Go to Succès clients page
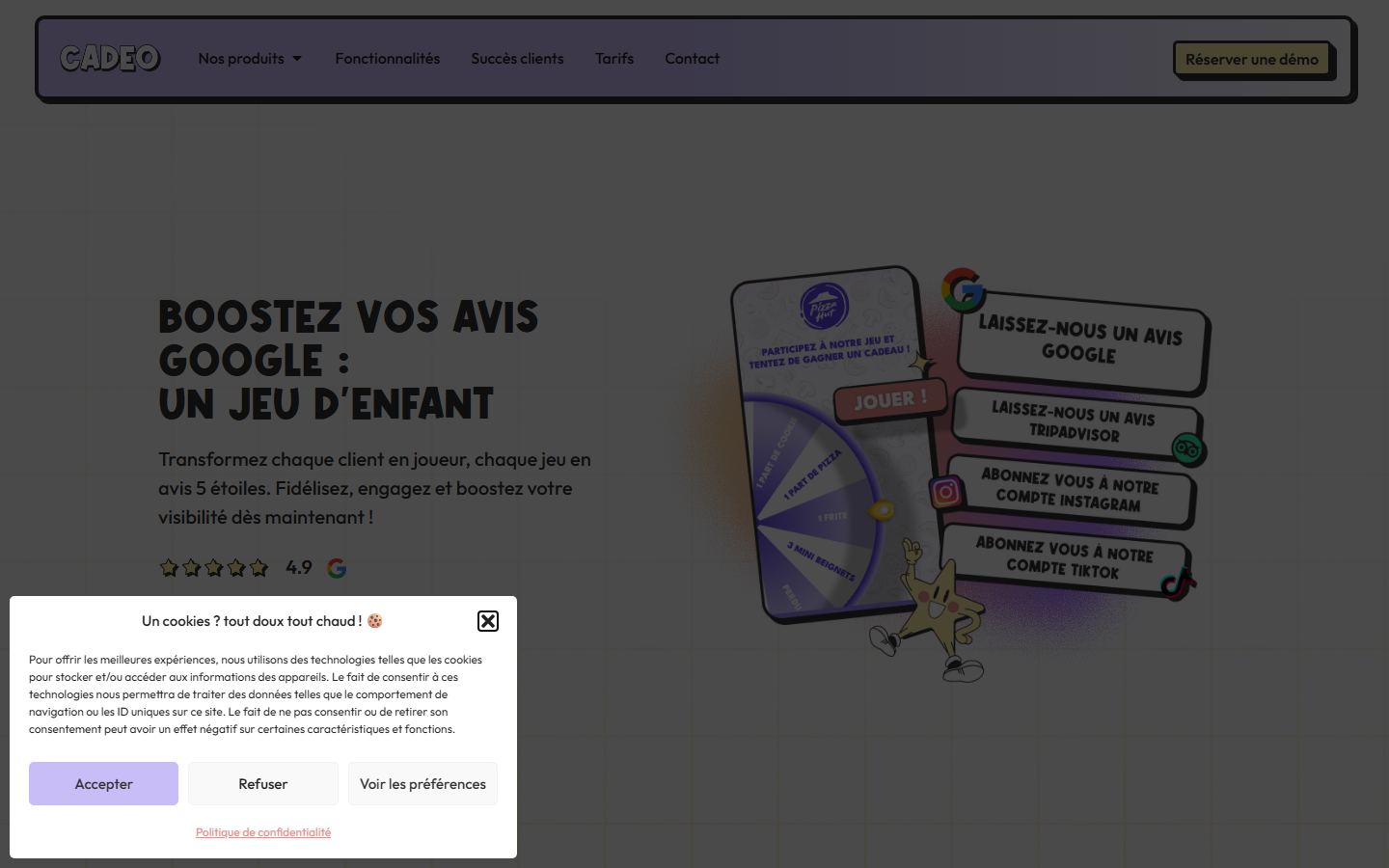1389x868 pixels. (517, 59)
